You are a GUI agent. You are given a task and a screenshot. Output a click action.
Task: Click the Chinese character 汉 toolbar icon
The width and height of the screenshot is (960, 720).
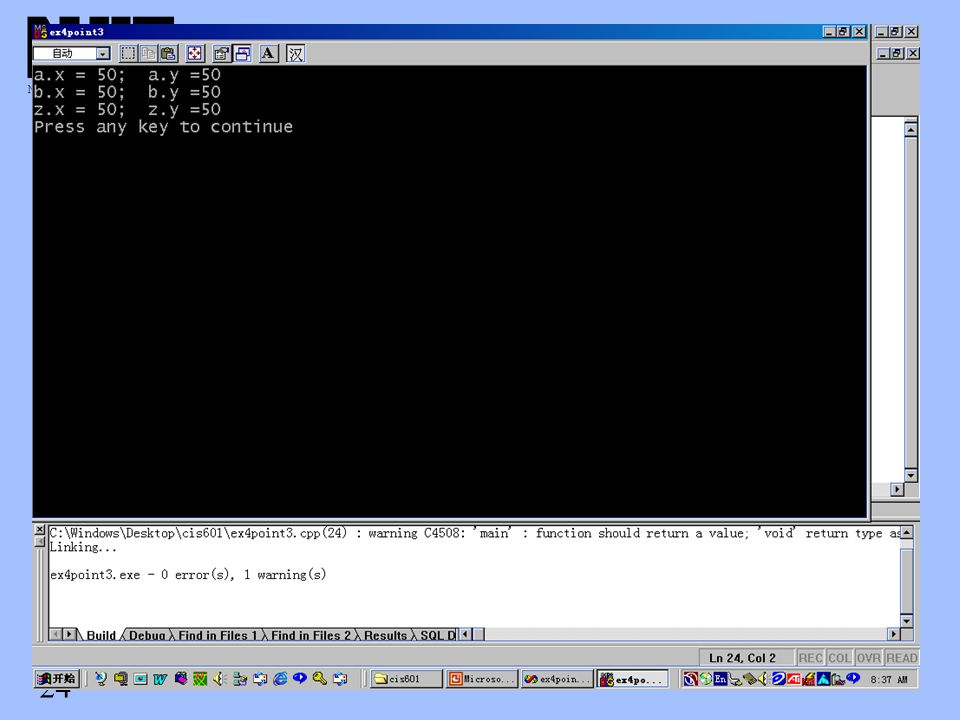coord(295,53)
